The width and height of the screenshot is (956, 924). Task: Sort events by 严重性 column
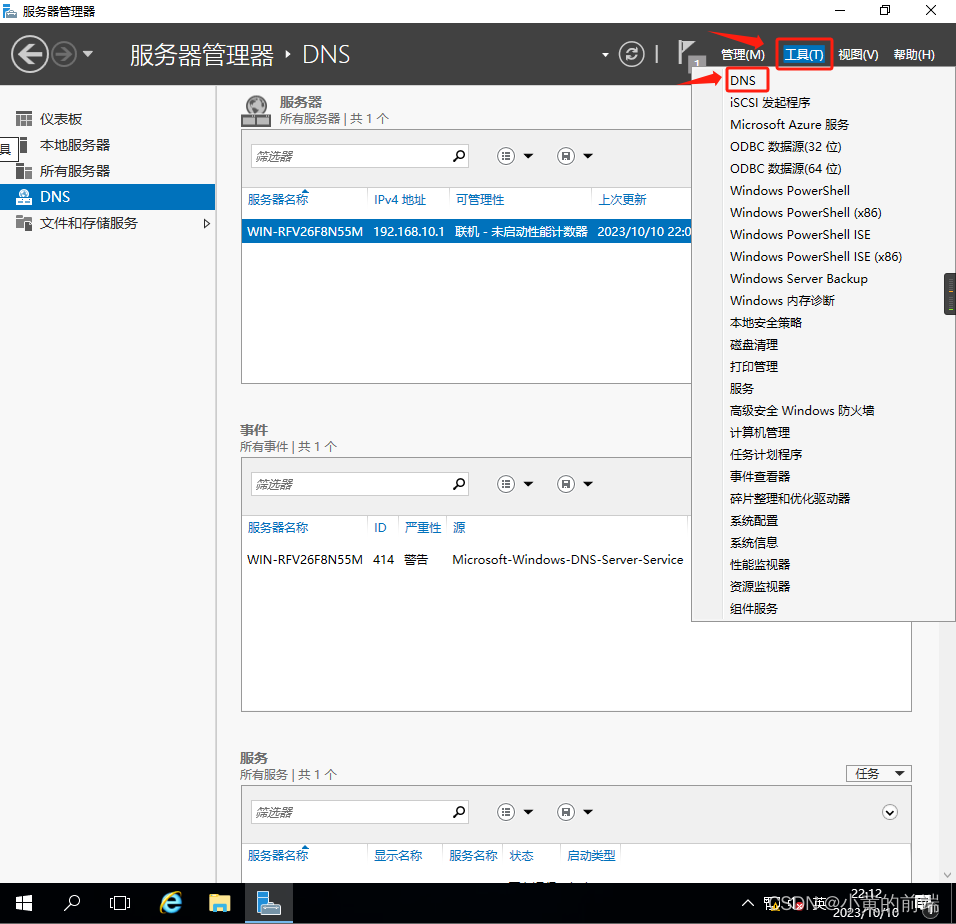coord(423,527)
